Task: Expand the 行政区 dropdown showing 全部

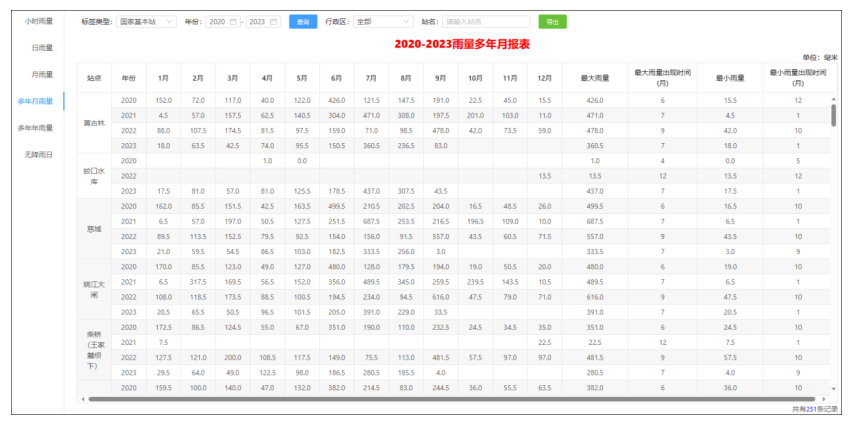Action: [x=383, y=22]
